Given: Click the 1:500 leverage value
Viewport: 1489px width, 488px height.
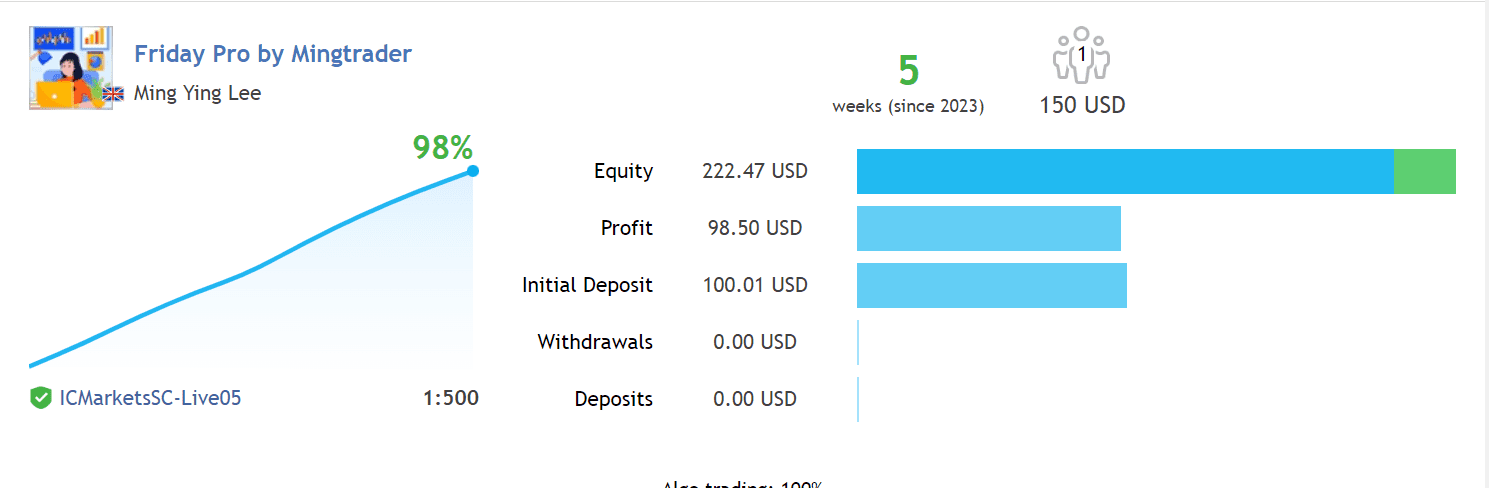Looking at the screenshot, I should (x=451, y=398).
